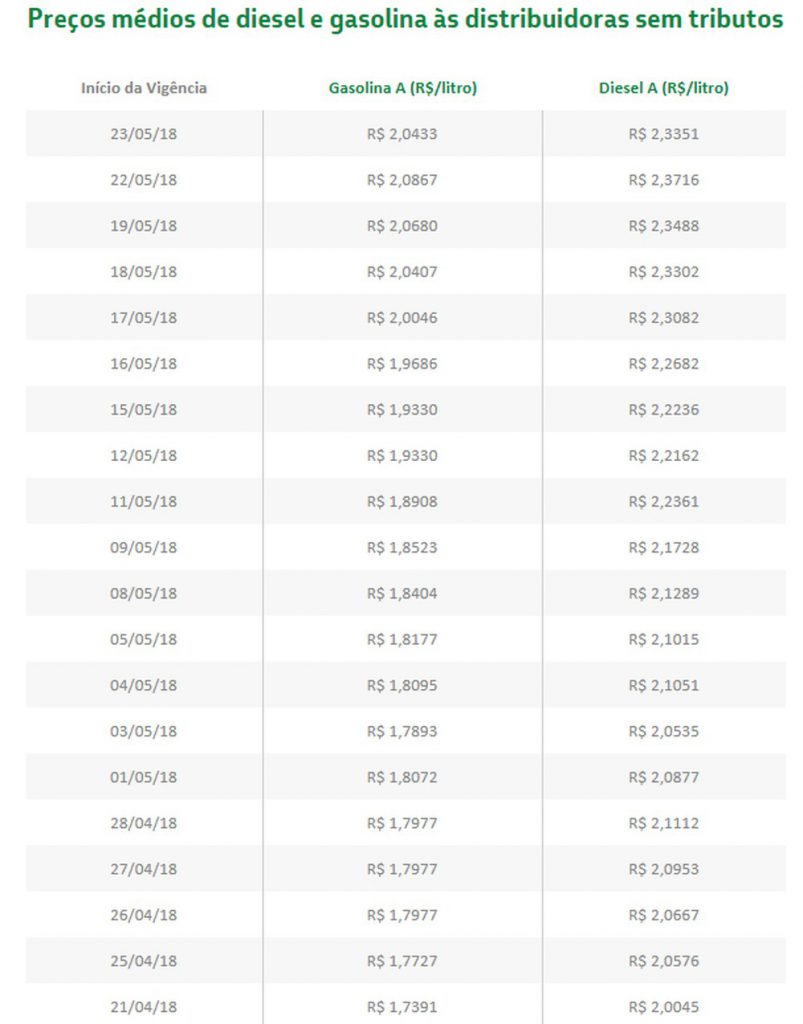The width and height of the screenshot is (803, 1024).
Task: Click the Gasolina A (R$/litro) header
Action: [x=402, y=88]
